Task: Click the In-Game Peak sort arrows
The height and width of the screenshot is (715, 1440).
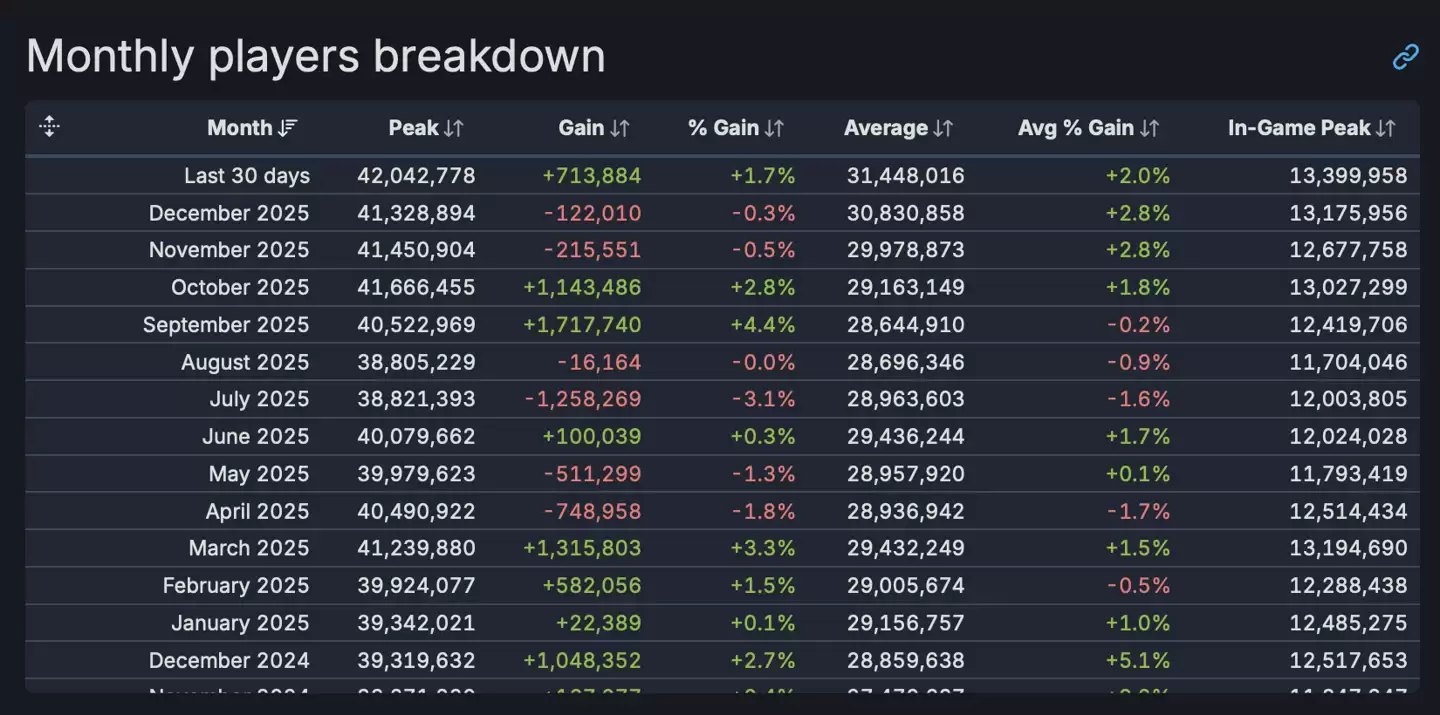Action: (1385, 128)
